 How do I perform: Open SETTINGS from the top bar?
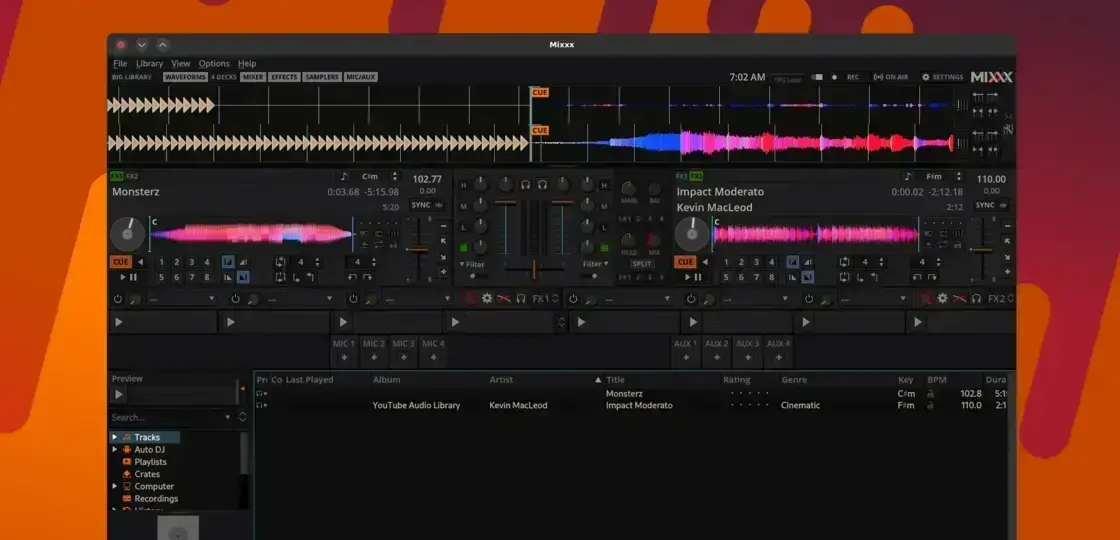[x=943, y=77]
